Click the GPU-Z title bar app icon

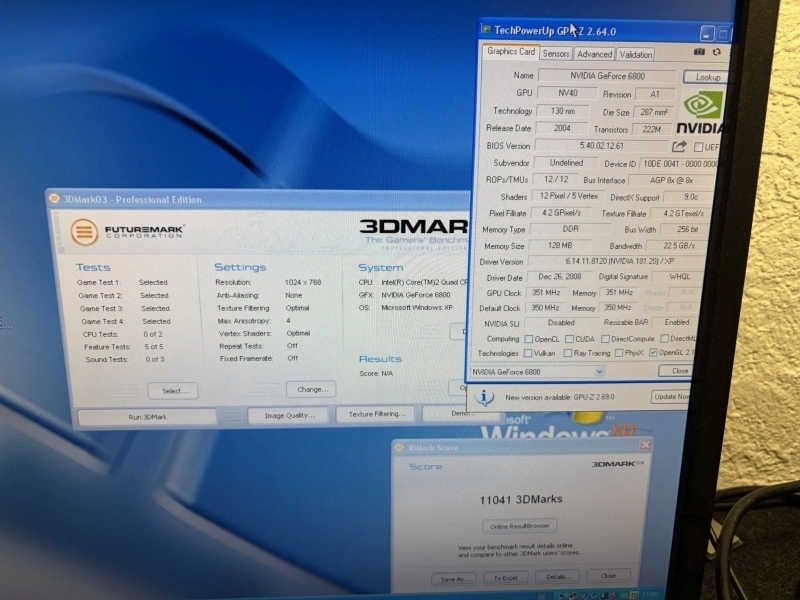[x=486, y=29]
